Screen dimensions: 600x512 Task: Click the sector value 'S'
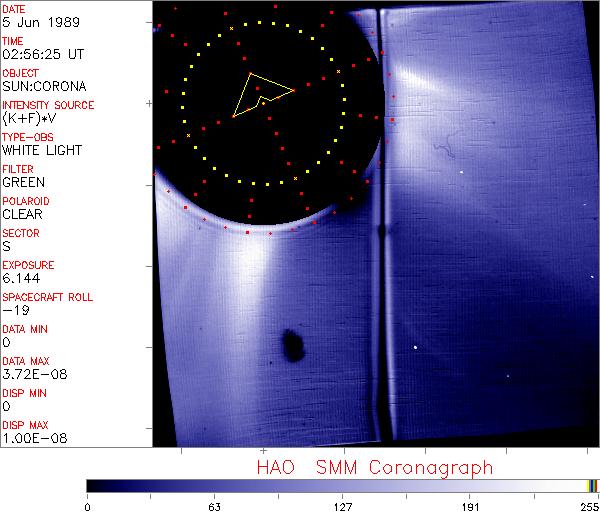[x=7, y=246]
